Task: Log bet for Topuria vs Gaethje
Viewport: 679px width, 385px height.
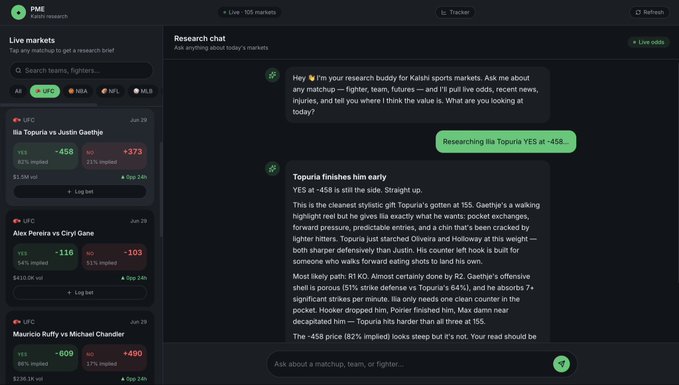Action: coord(80,191)
